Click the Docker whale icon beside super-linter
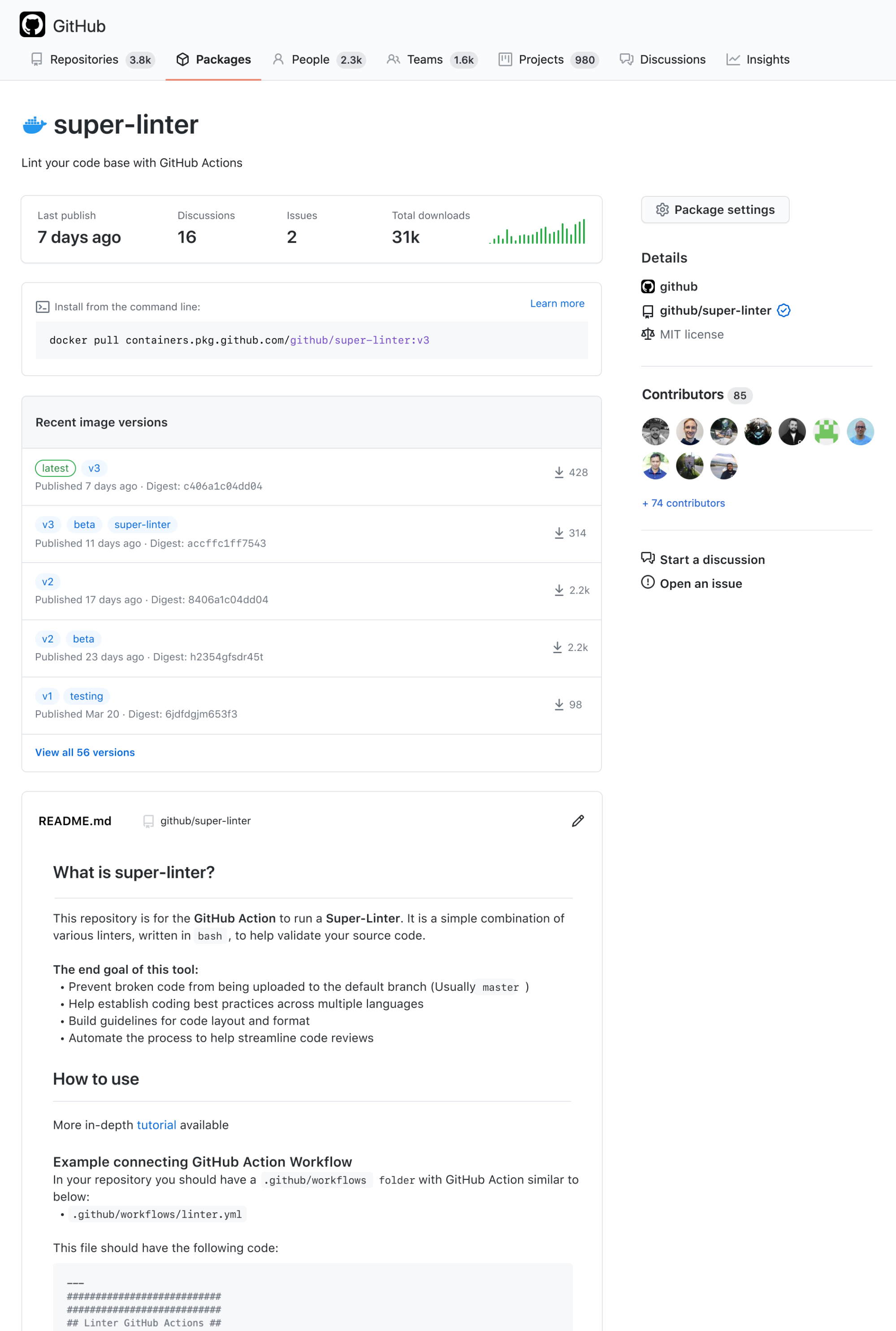Screen dimensions: 896x1331 coord(34,125)
